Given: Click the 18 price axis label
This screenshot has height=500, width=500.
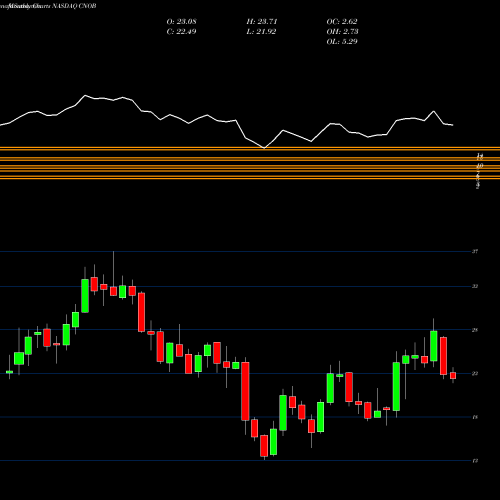Looking at the screenshot, I should 475,417.
